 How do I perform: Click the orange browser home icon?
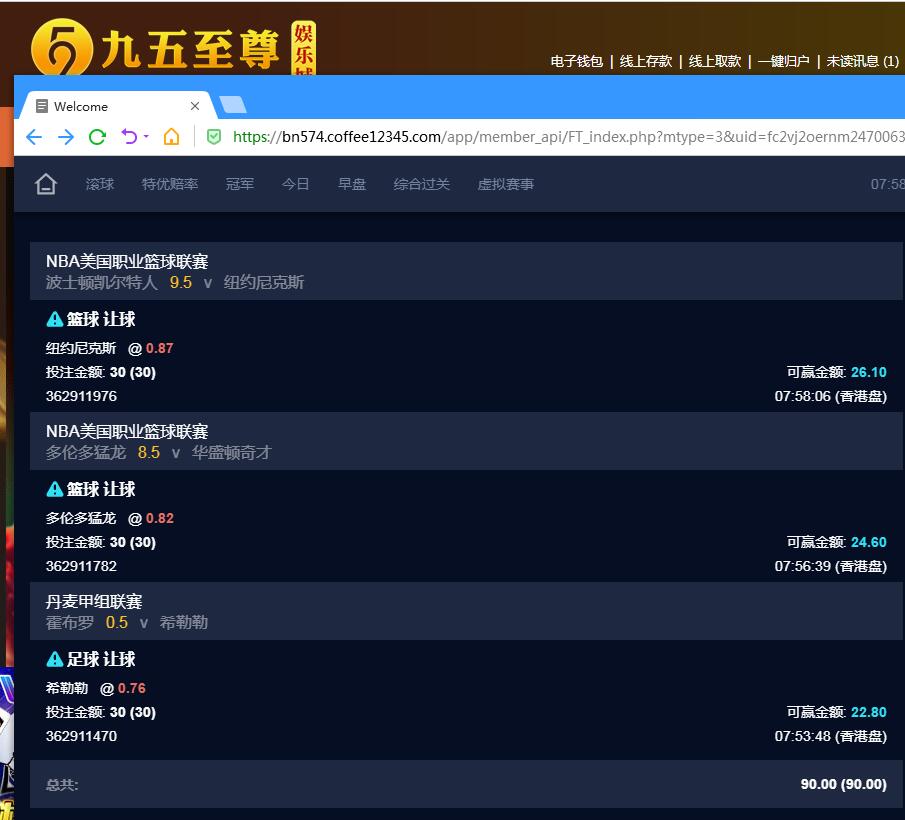click(171, 137)
